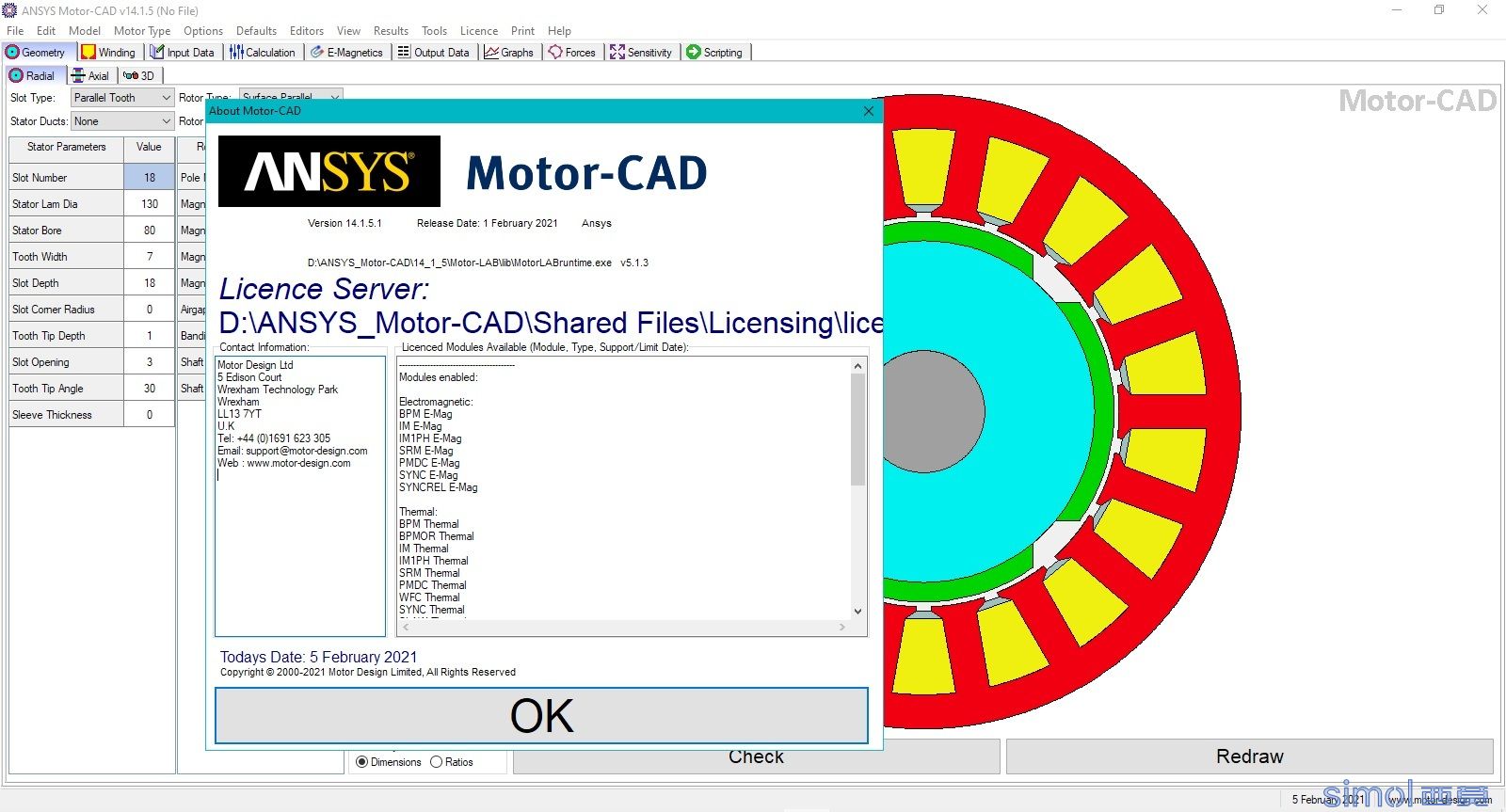The width and height of the screenshot is (1506, 812).
Task: Open the Model menu
Action: (85, 31)
